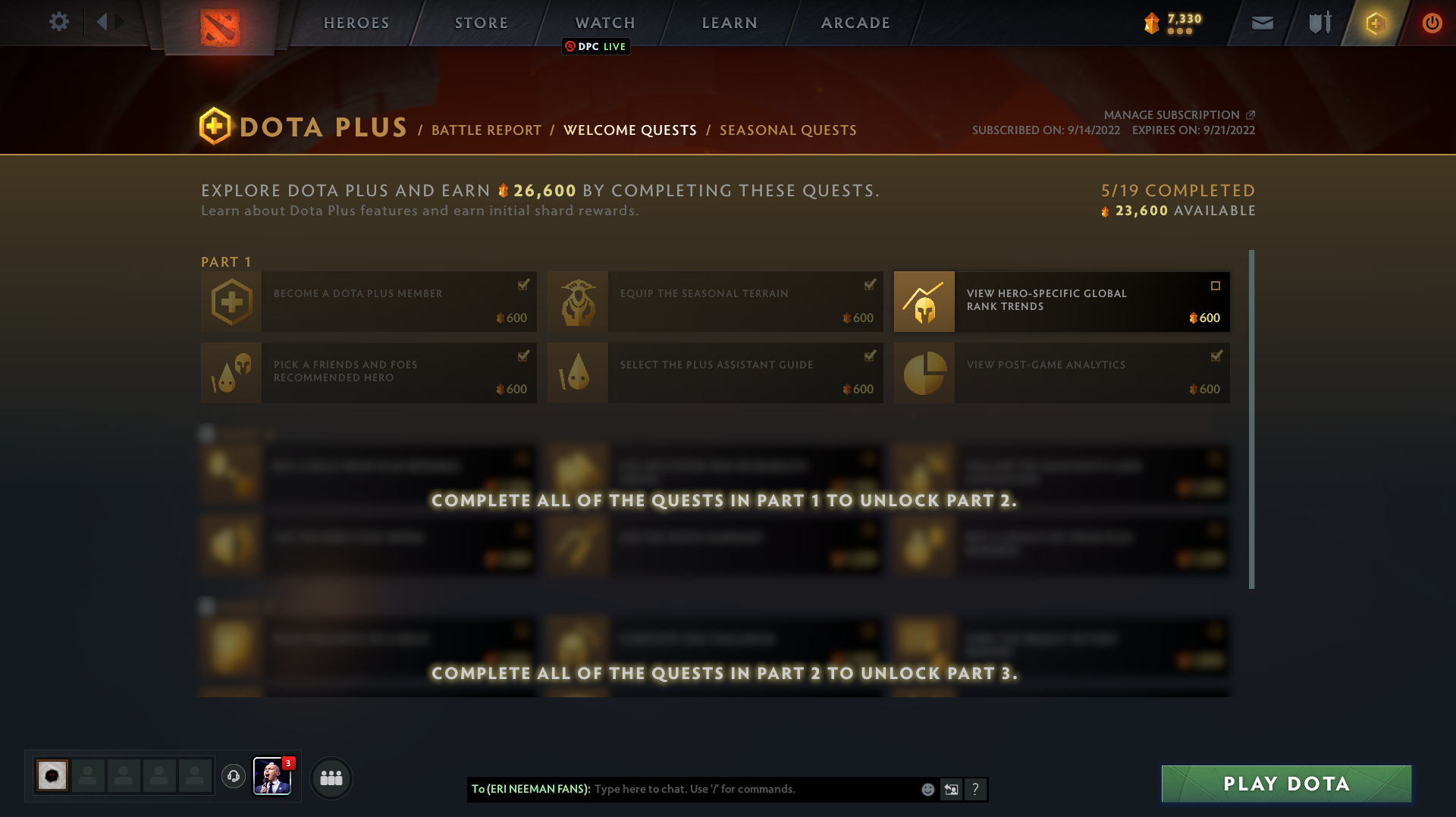Open the mail envelope icon
This screenshot has height=817, width=1456.
point(1263,23)
